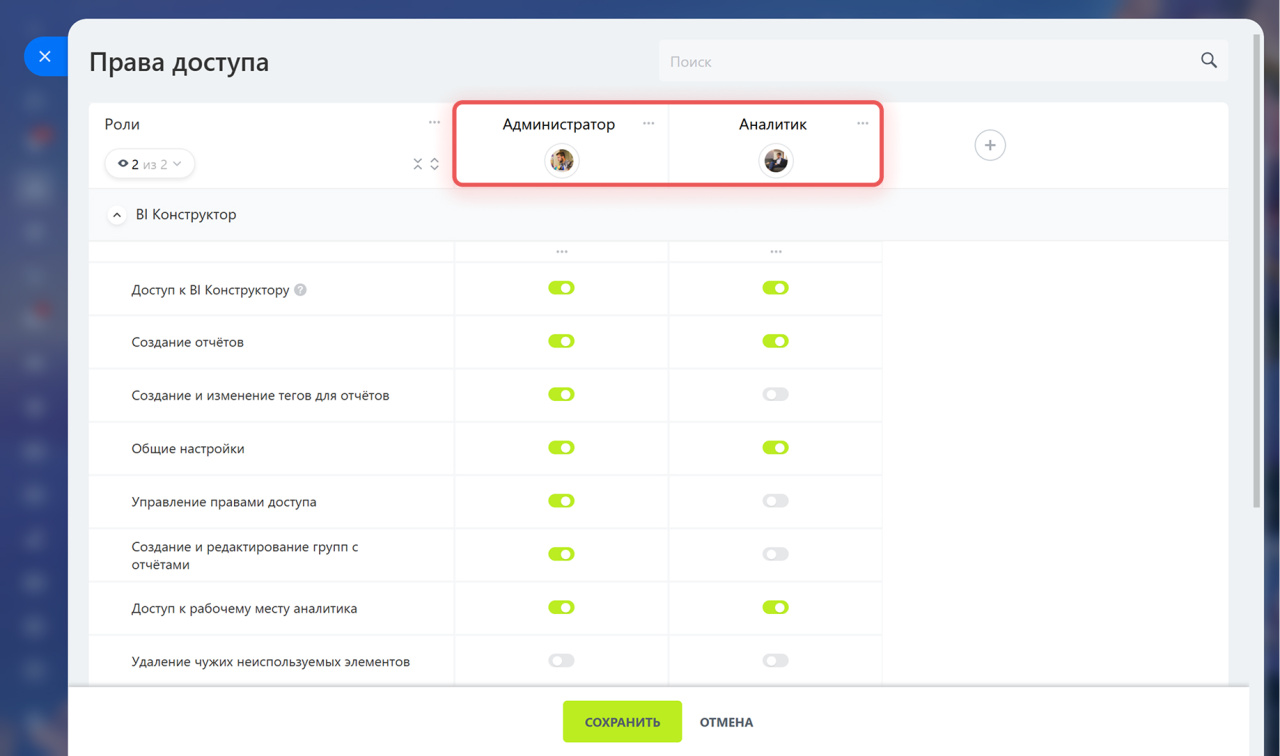Toggle Доступ к BI Конструктору for Аналитик
Image resolution: width=1280 pixels, height=756 pixels.
775,288
